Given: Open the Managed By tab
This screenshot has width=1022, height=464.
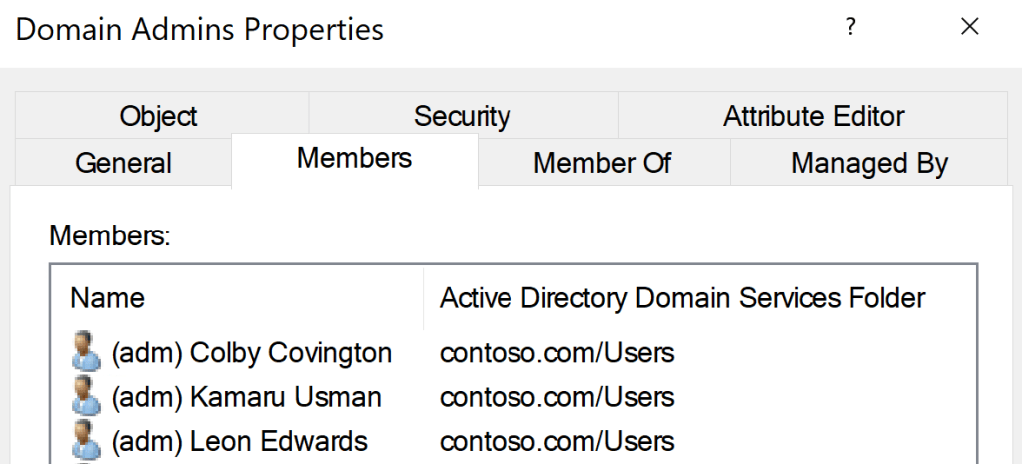Looking at the screenshot, I should pyautogui.click(x=868, y=163).
